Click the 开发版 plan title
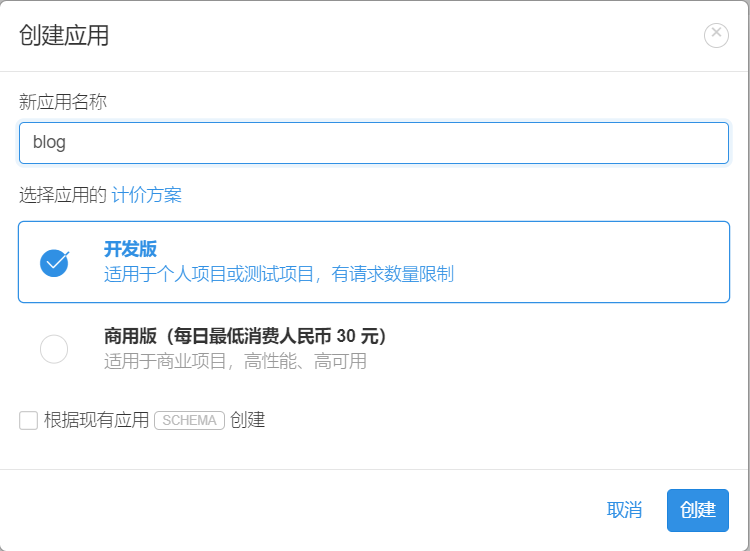The height and width of the screenshot is (551, 750). pyautogui.click(x=130, y=249)
